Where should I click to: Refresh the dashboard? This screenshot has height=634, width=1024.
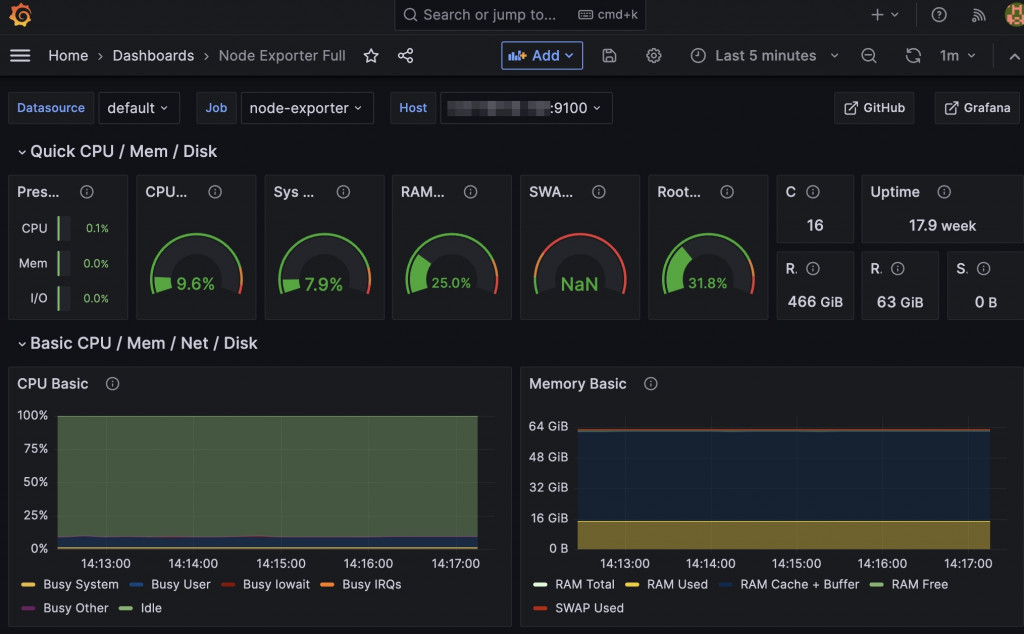(x=913, y=55)
